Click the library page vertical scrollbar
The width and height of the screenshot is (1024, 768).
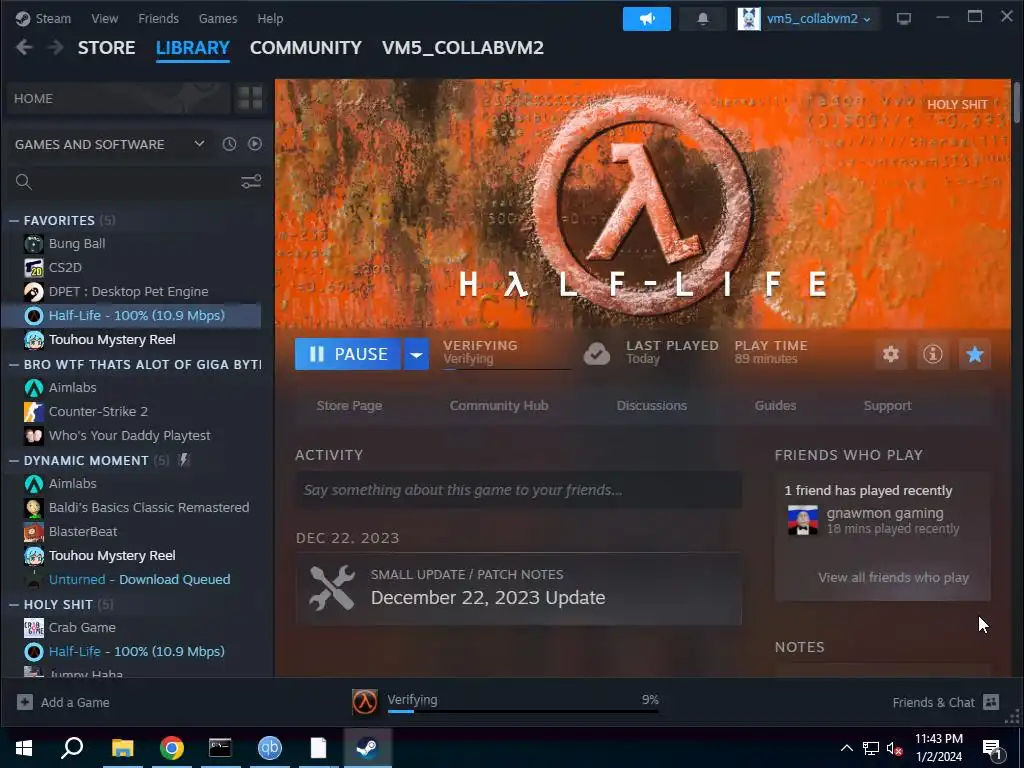pos(1016,101)
